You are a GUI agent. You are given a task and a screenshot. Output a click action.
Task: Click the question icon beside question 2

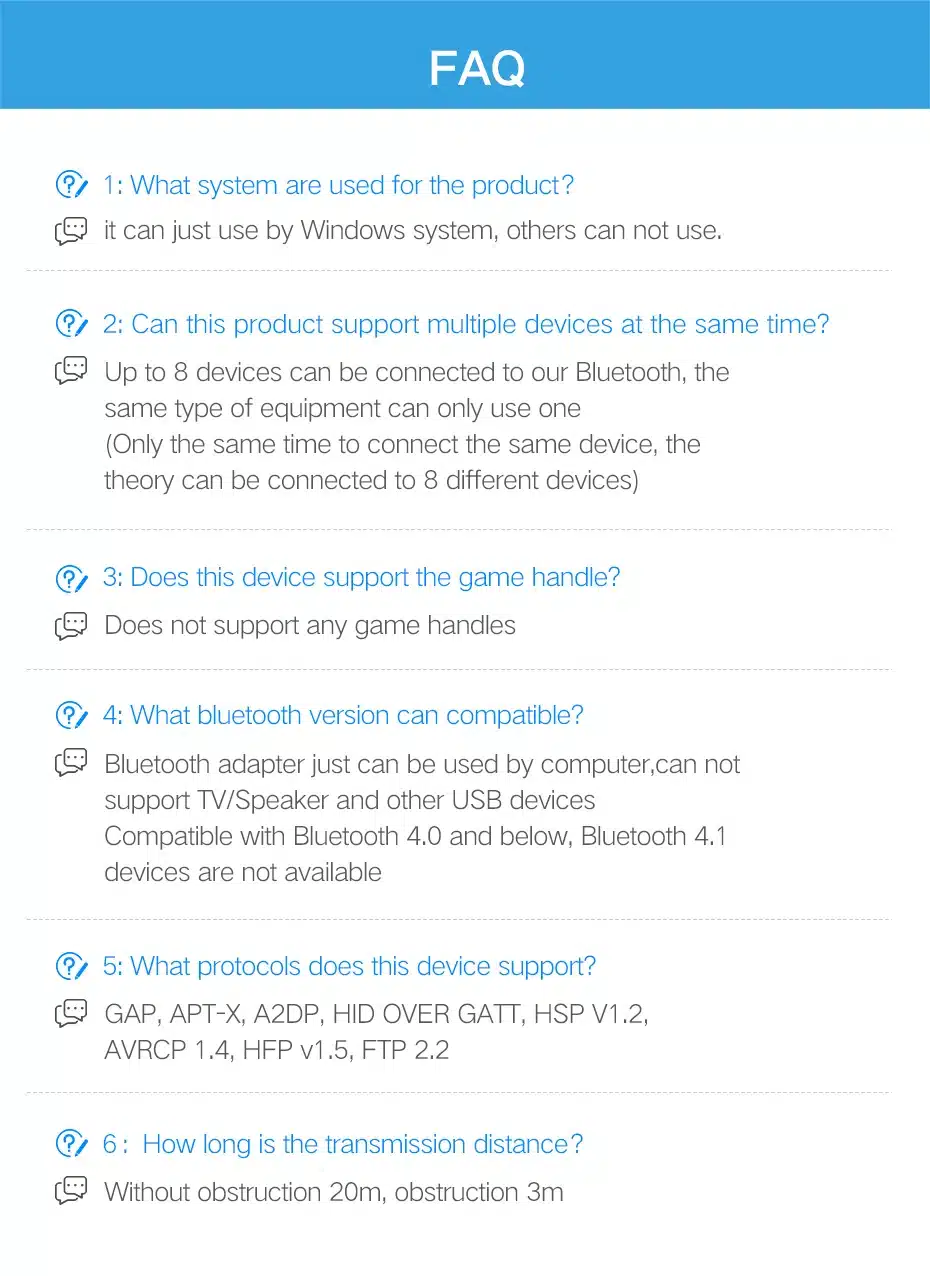pos(71,324)
